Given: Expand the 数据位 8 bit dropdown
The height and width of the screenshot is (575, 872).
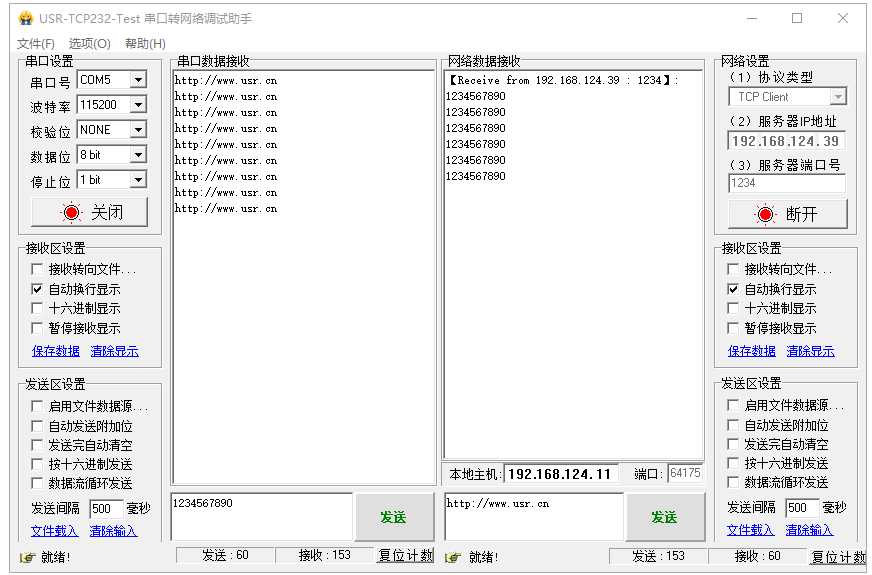Looking at the screenshot, I should (138, 155).
